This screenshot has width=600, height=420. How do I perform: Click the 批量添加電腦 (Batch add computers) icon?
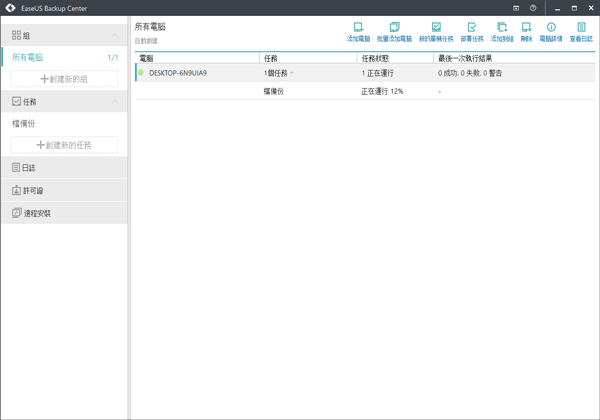point(395,28)
